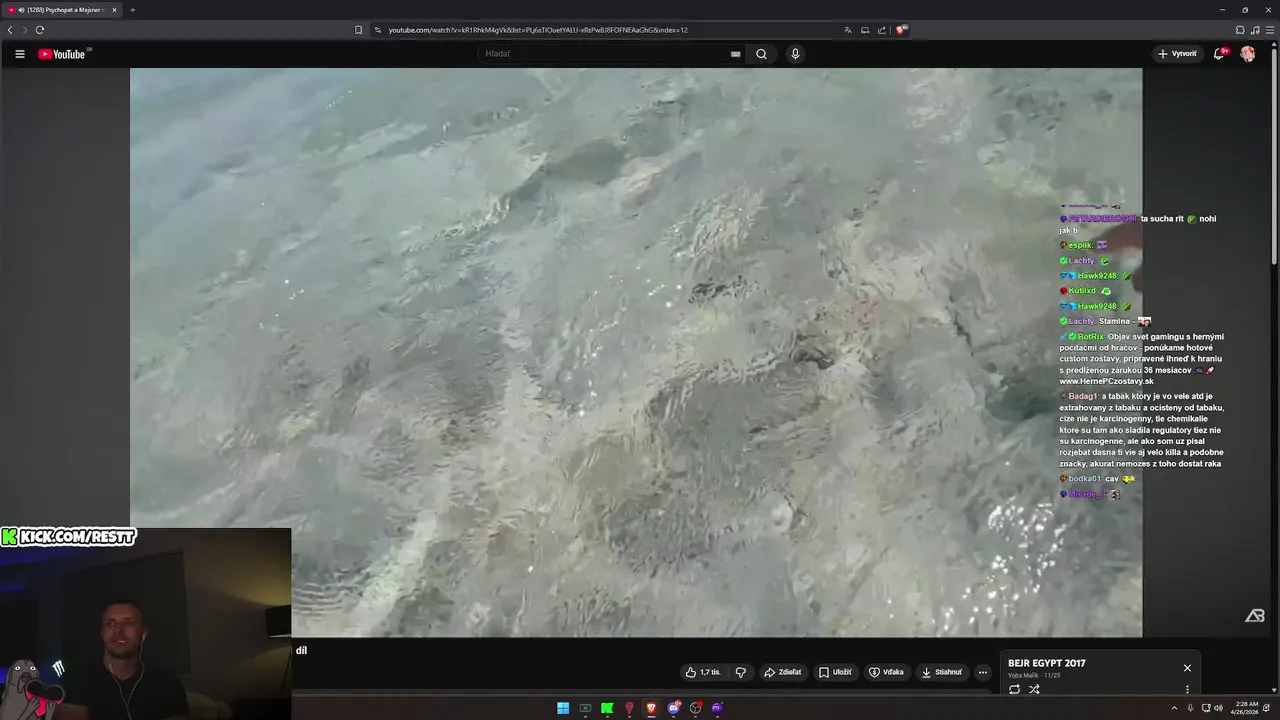Open YouTube notifications bell

[x=1219, y=54]
